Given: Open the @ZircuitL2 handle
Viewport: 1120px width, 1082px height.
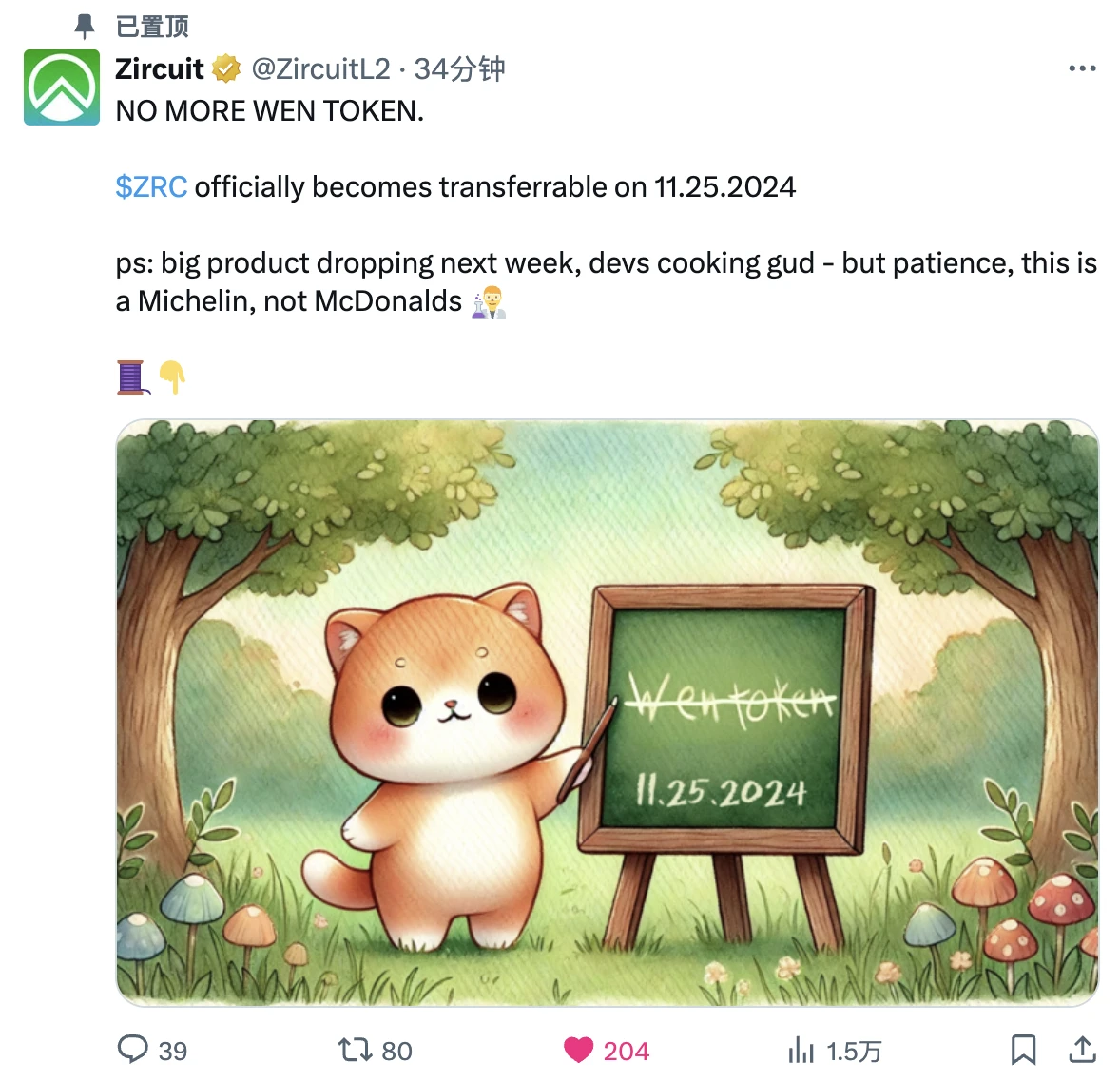Looking at the screenshot, I should (x=320, y=69).
